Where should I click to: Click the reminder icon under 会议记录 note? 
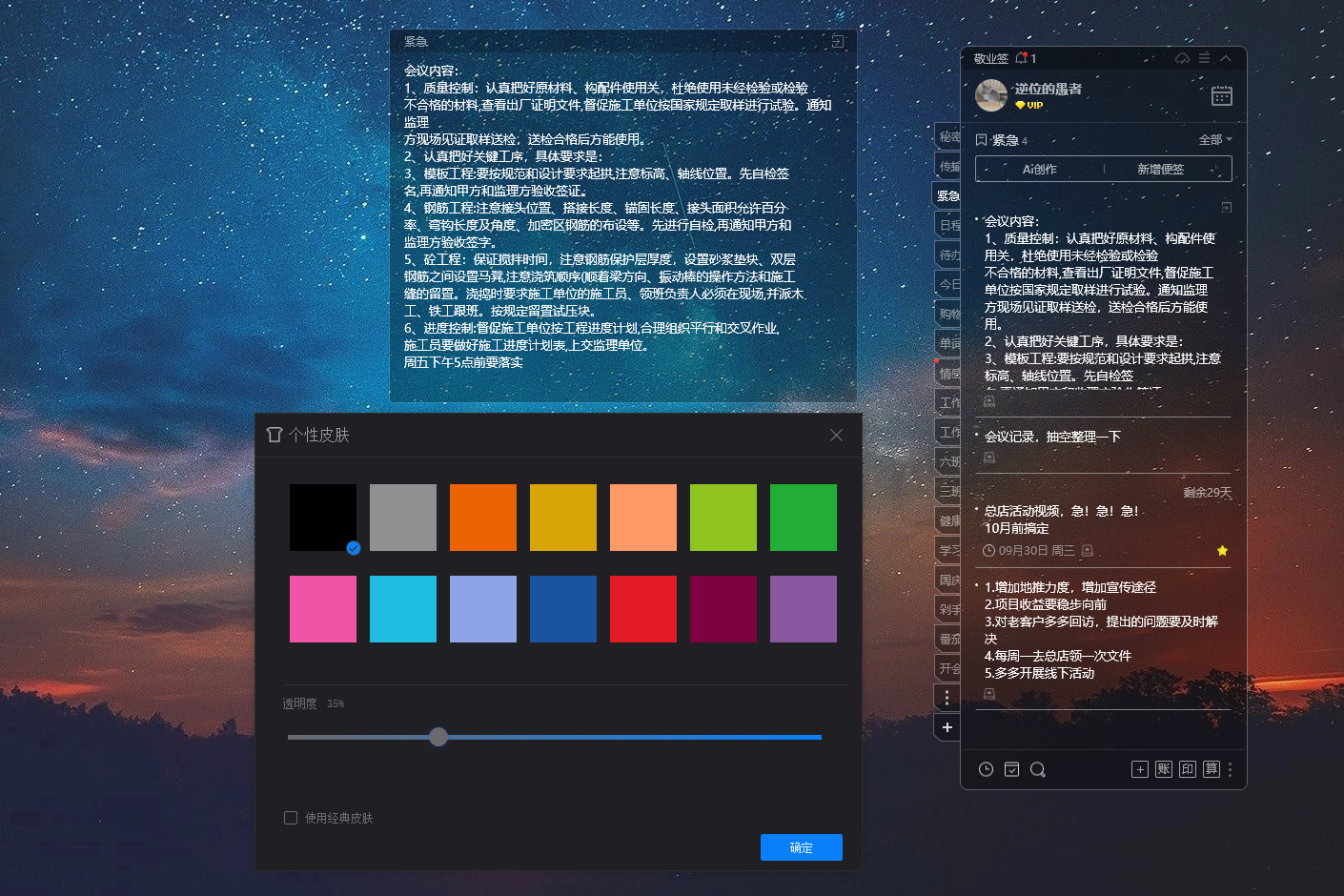pyautogui.click(x=989, y=458)
